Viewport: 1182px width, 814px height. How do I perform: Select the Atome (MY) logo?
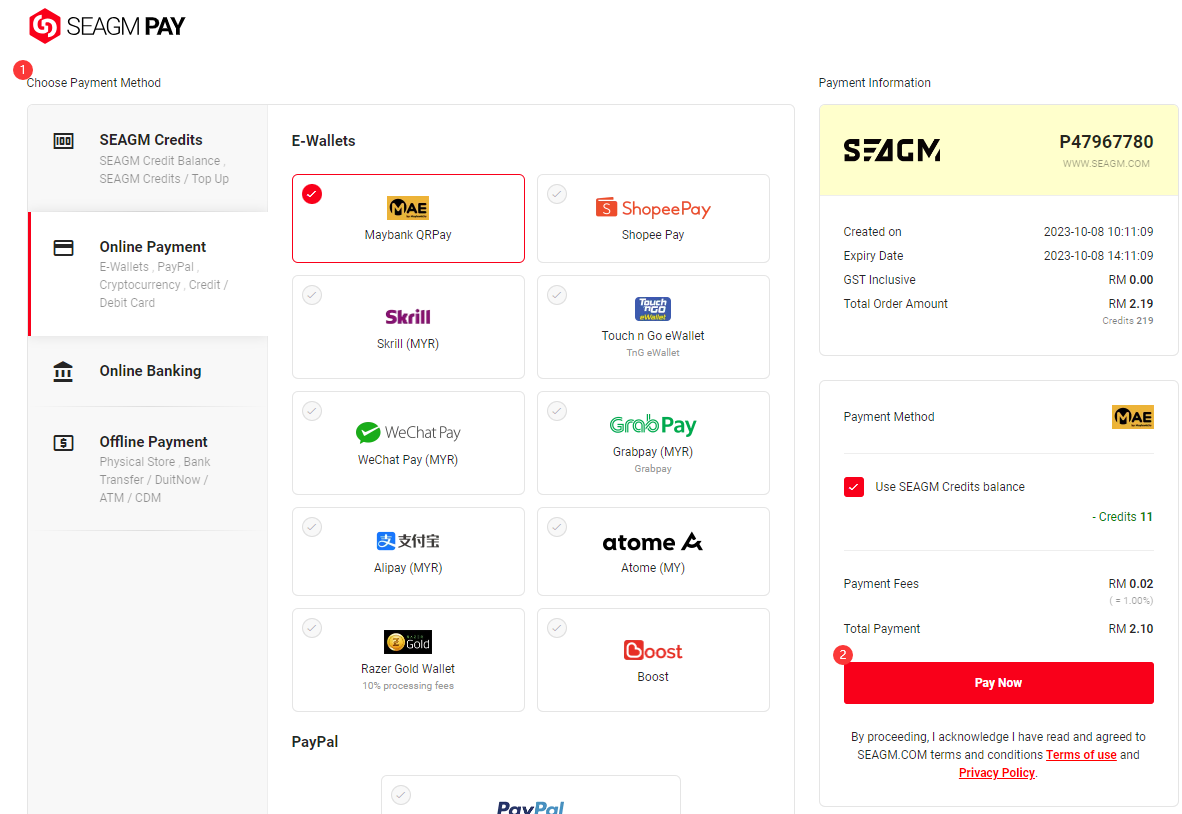(653, 542)
